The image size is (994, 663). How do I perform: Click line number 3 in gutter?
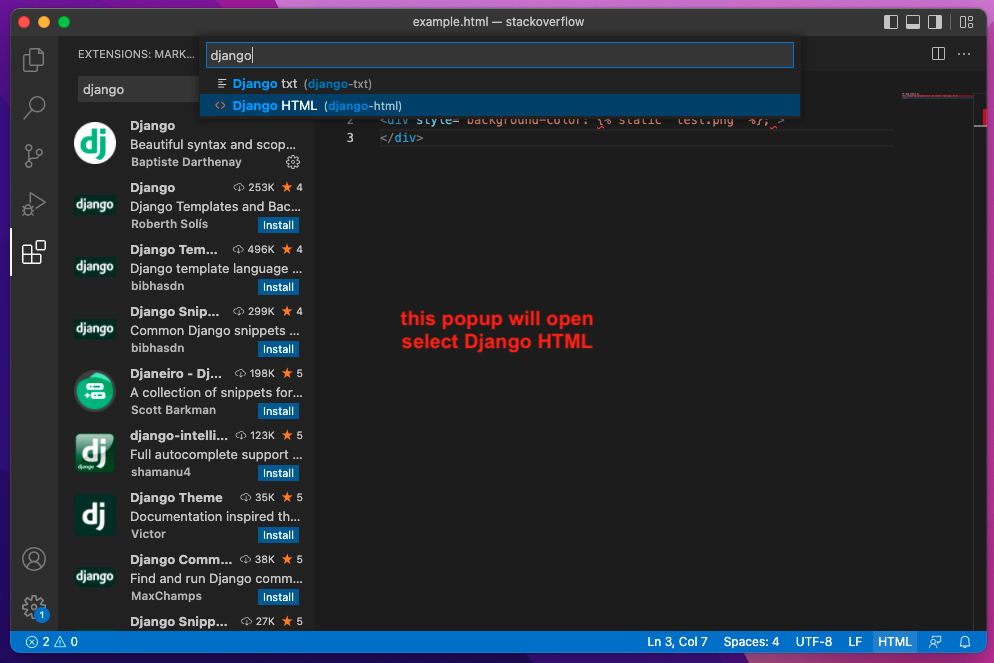tap(350, 138)
